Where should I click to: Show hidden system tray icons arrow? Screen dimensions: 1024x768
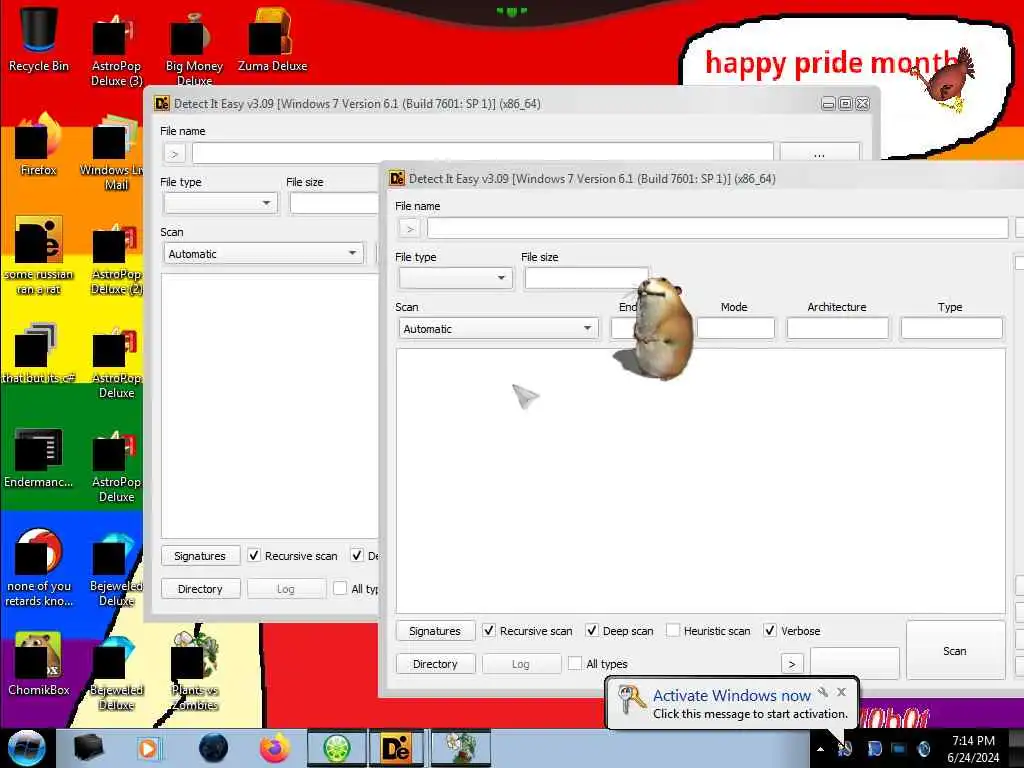(x=820, y=749)
